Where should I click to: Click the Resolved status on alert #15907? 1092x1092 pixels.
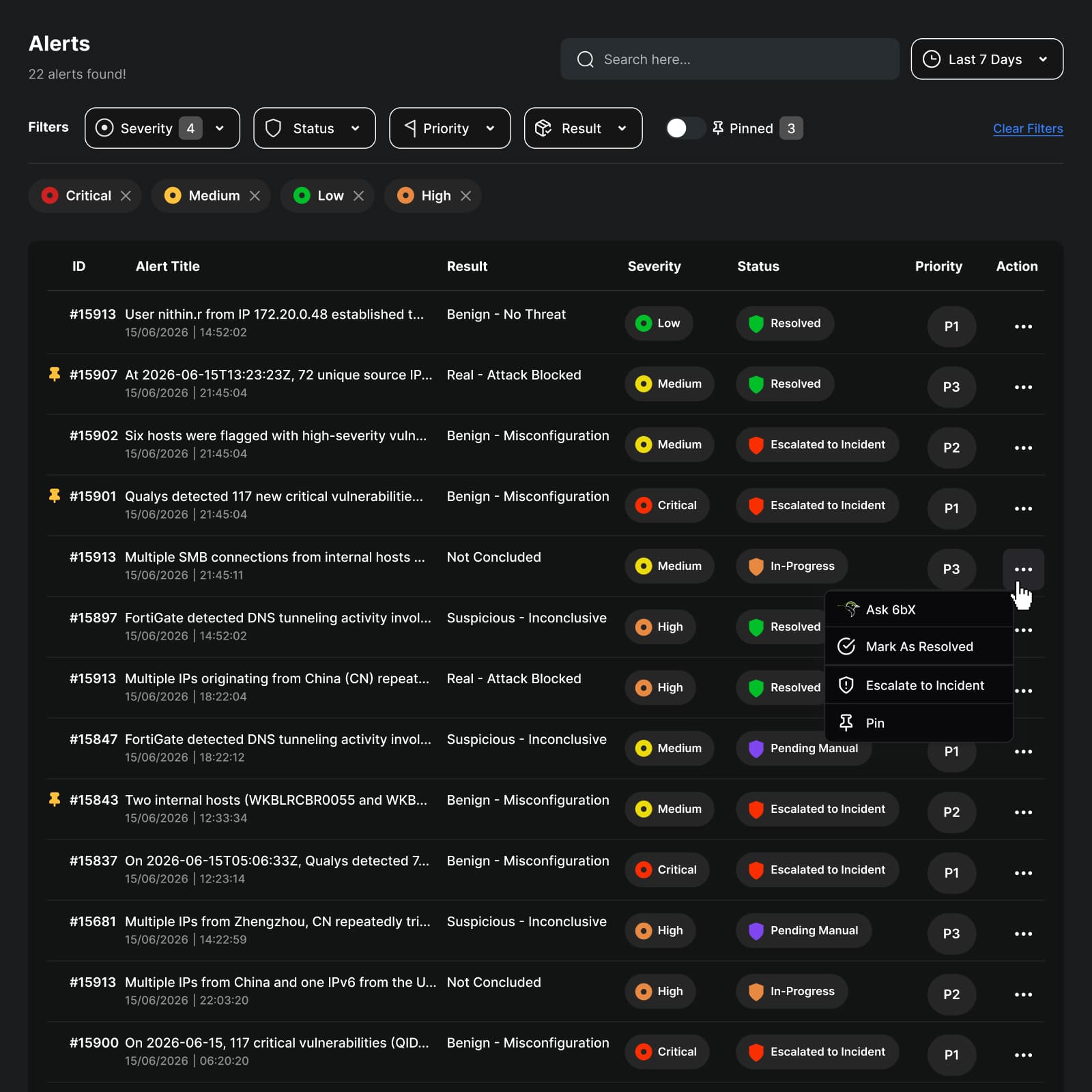coord(785,384)
